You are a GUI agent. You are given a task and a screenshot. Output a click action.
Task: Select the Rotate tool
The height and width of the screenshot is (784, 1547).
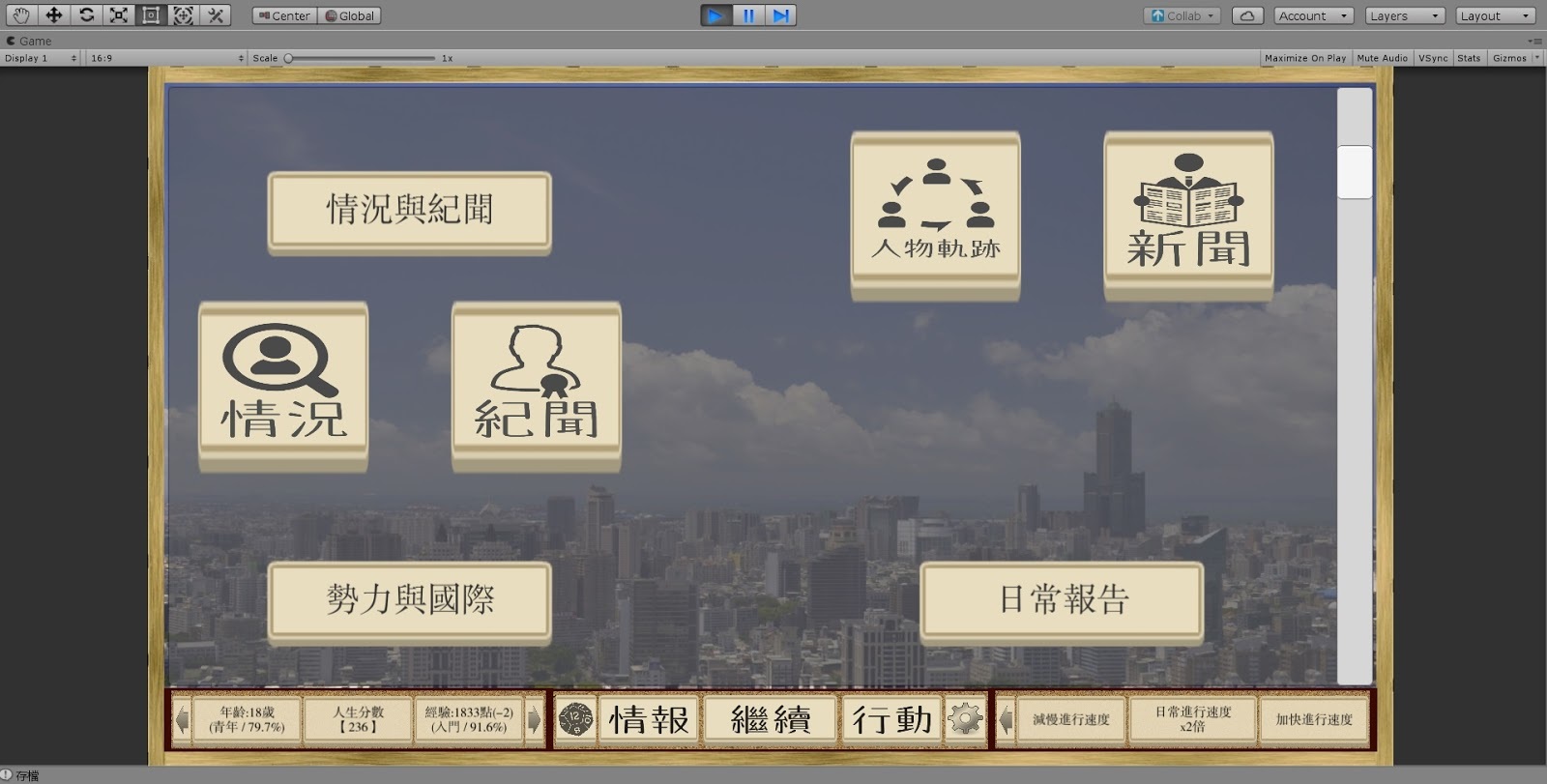(87, 15)
